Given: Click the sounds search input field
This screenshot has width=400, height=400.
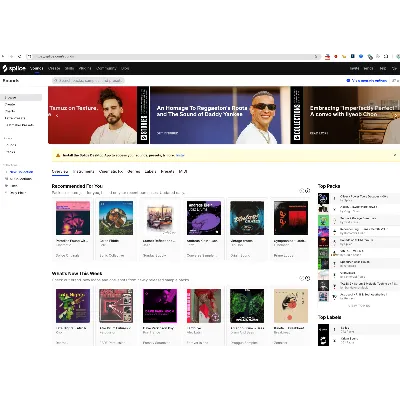Looking at the screenshot, I should 88,81.
